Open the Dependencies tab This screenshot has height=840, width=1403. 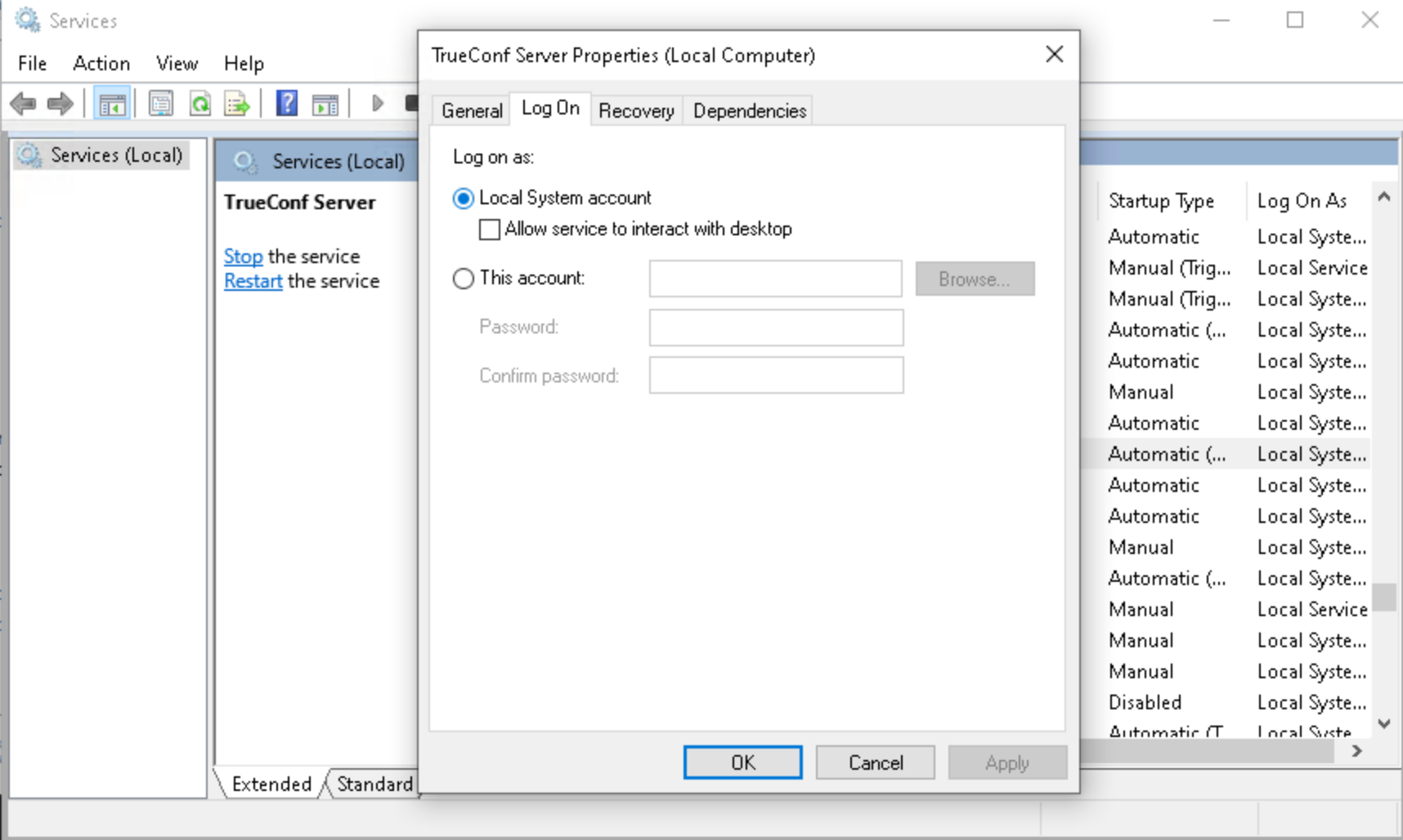(749, 111)
